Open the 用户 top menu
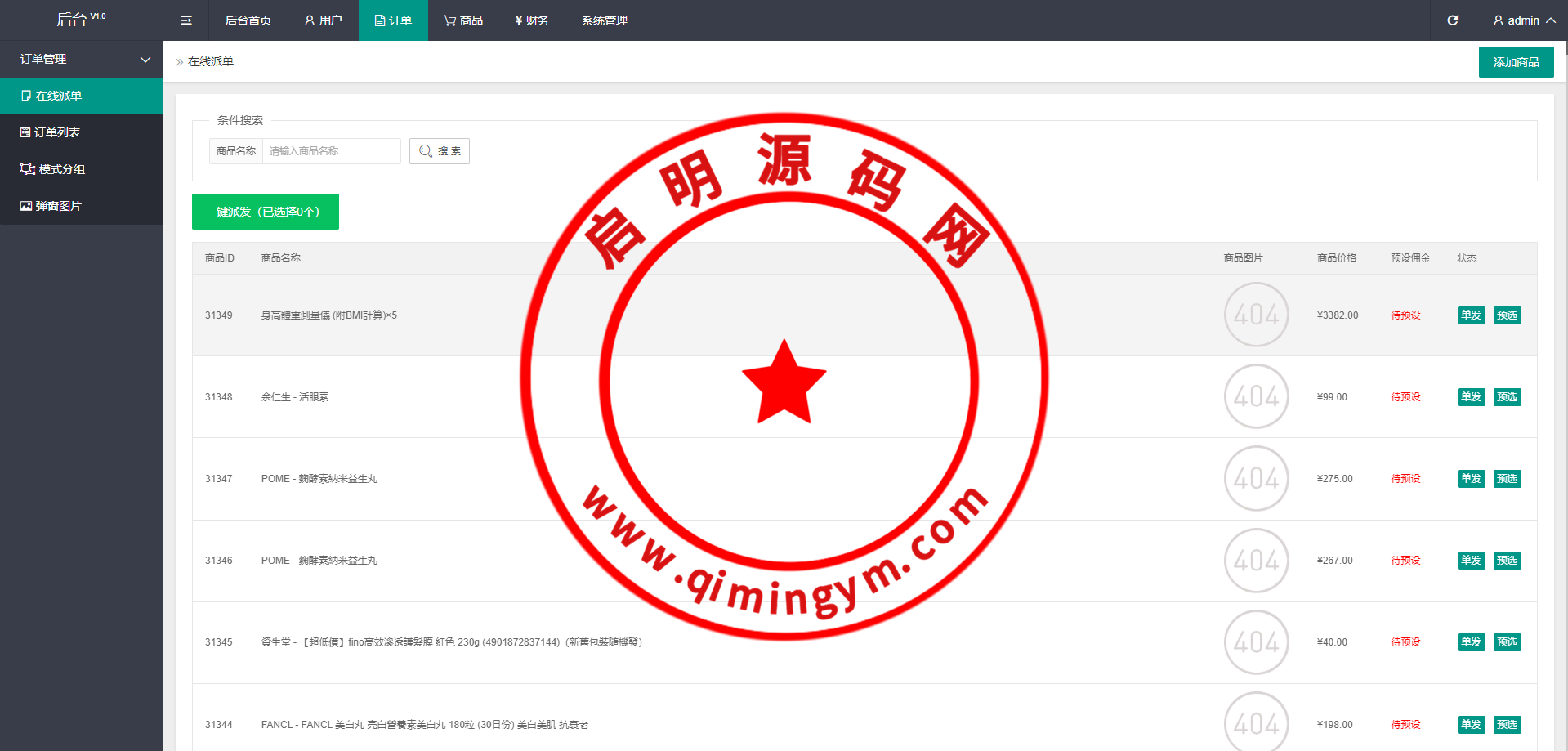The image size is (1568, 751). click(x=323, y=20)
